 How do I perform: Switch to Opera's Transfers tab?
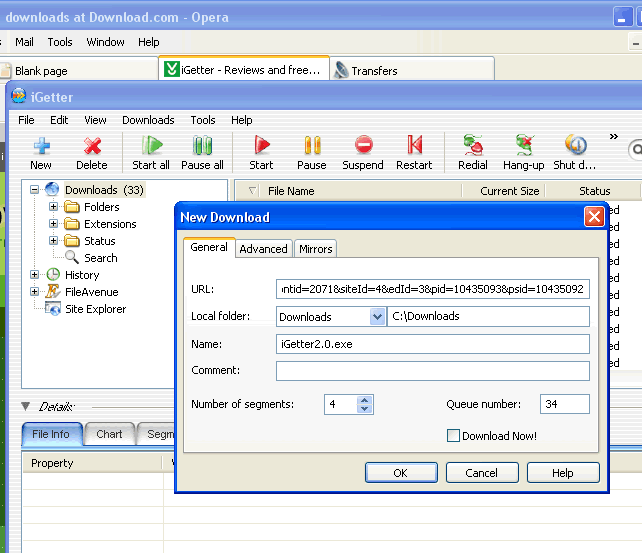click(412, 69)
